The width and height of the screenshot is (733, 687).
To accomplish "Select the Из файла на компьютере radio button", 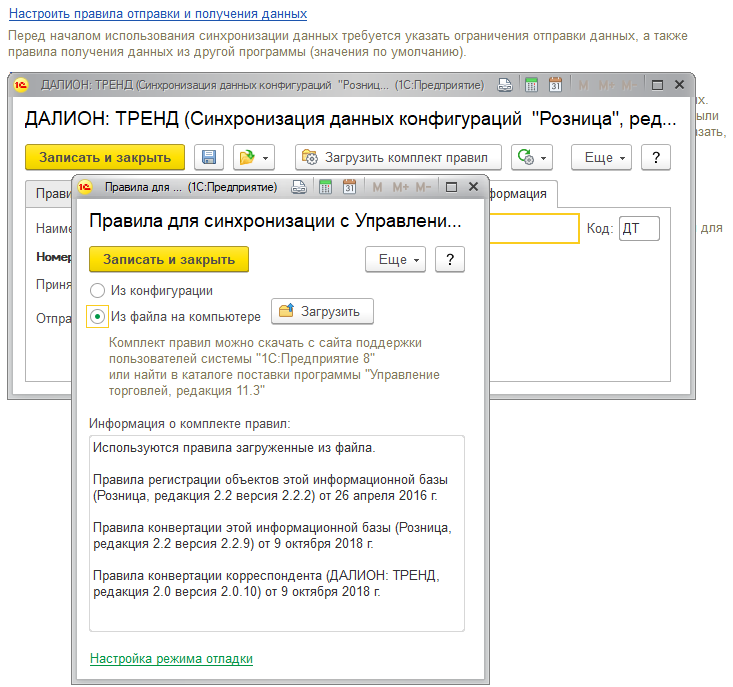I will pyautogui.click(x=97, y=317).
